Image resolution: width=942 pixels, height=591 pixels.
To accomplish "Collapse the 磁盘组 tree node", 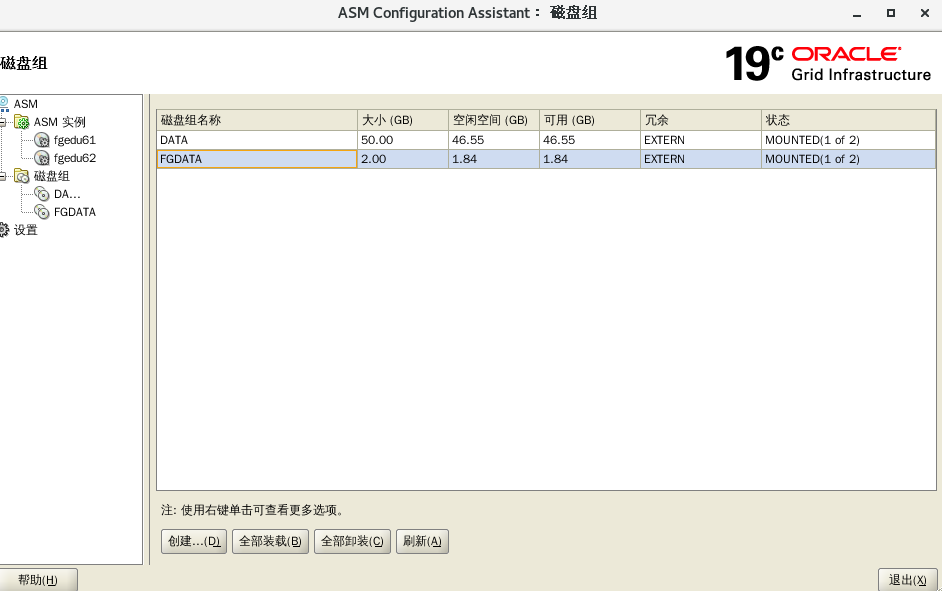I will (2, 176).
